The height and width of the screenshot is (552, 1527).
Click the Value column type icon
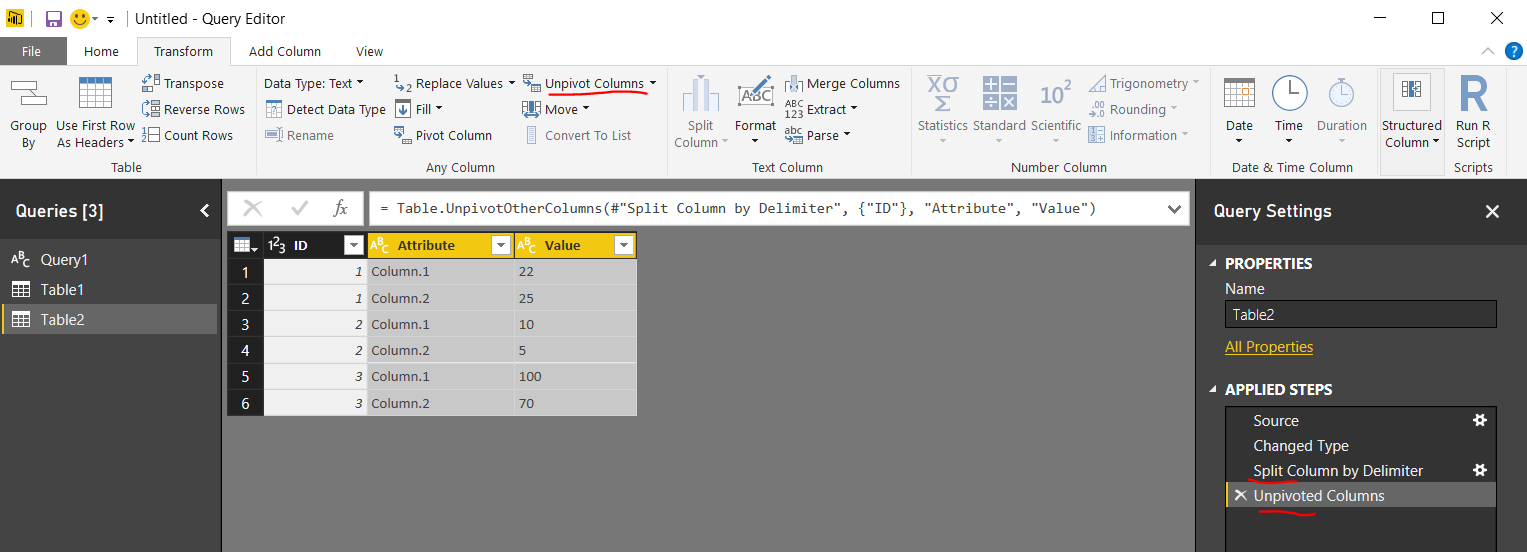point(527,245)
